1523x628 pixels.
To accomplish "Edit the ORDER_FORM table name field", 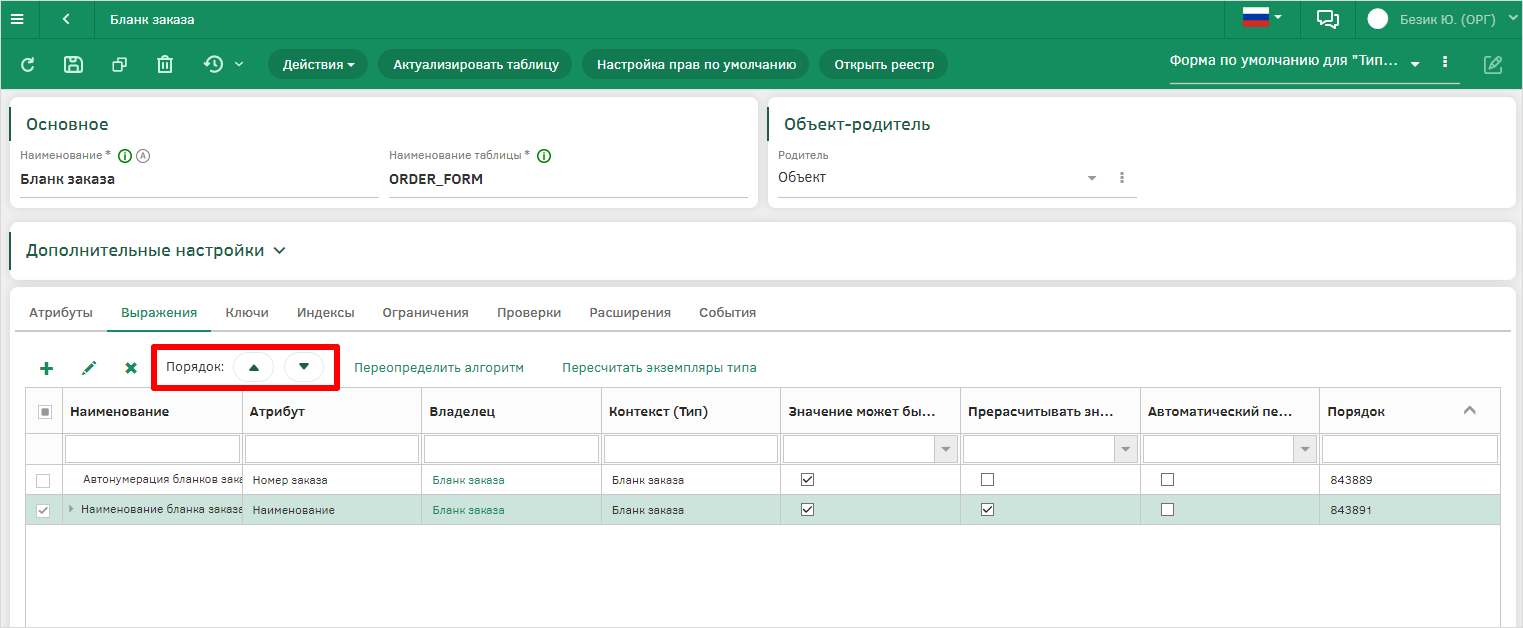I will [568, 180].
